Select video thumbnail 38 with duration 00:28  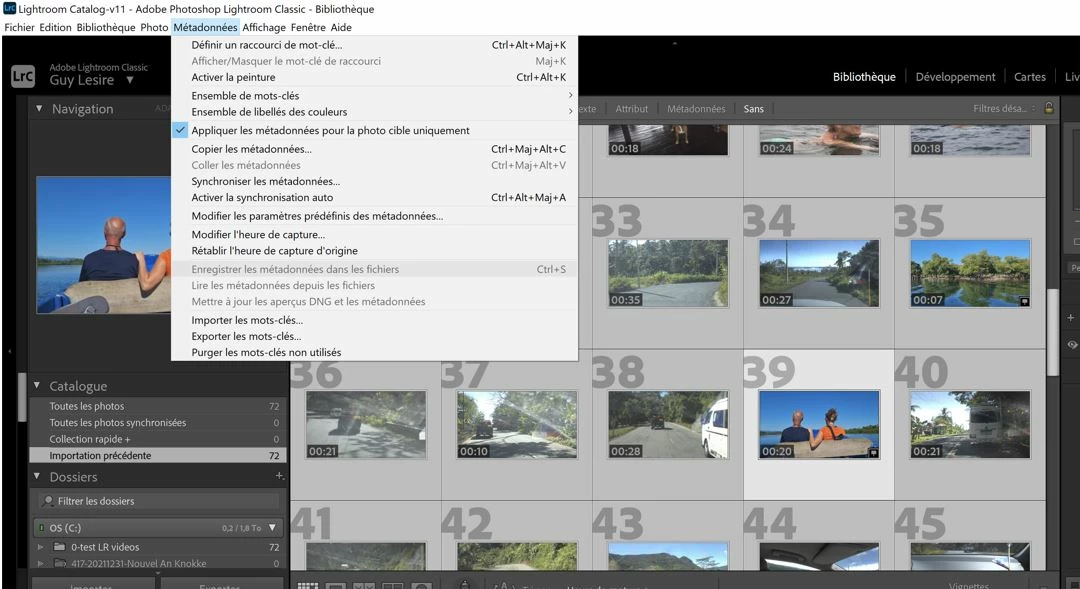668,425
